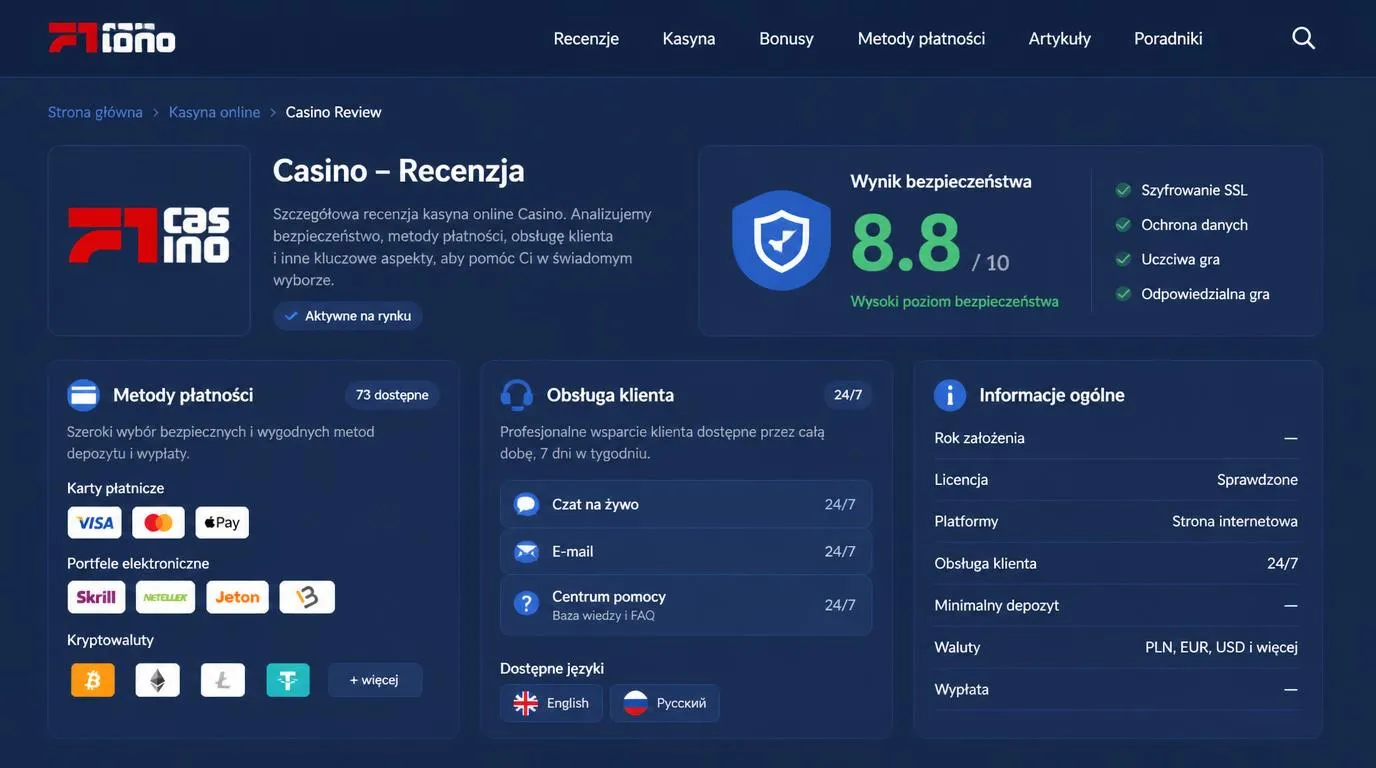
Task: Click the Visa card icon
Action: point(95,523)
